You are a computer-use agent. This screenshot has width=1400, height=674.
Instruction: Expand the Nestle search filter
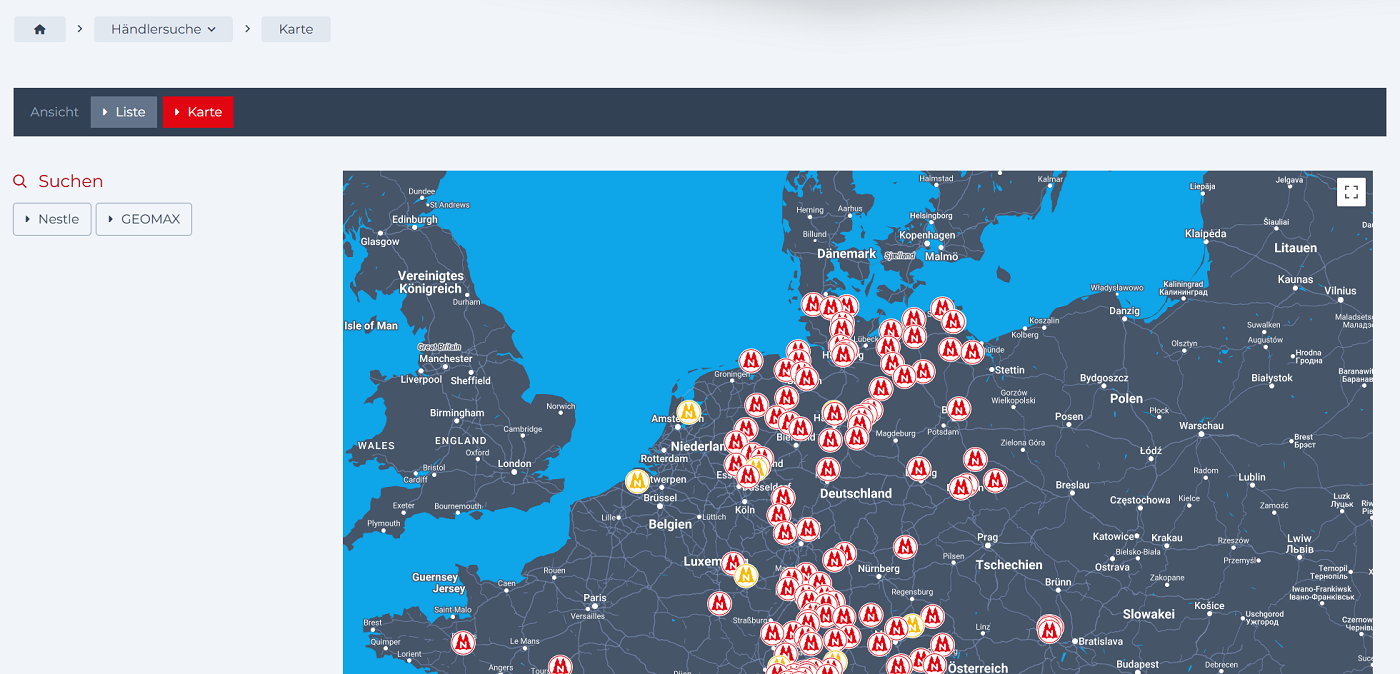click(52, 219)
